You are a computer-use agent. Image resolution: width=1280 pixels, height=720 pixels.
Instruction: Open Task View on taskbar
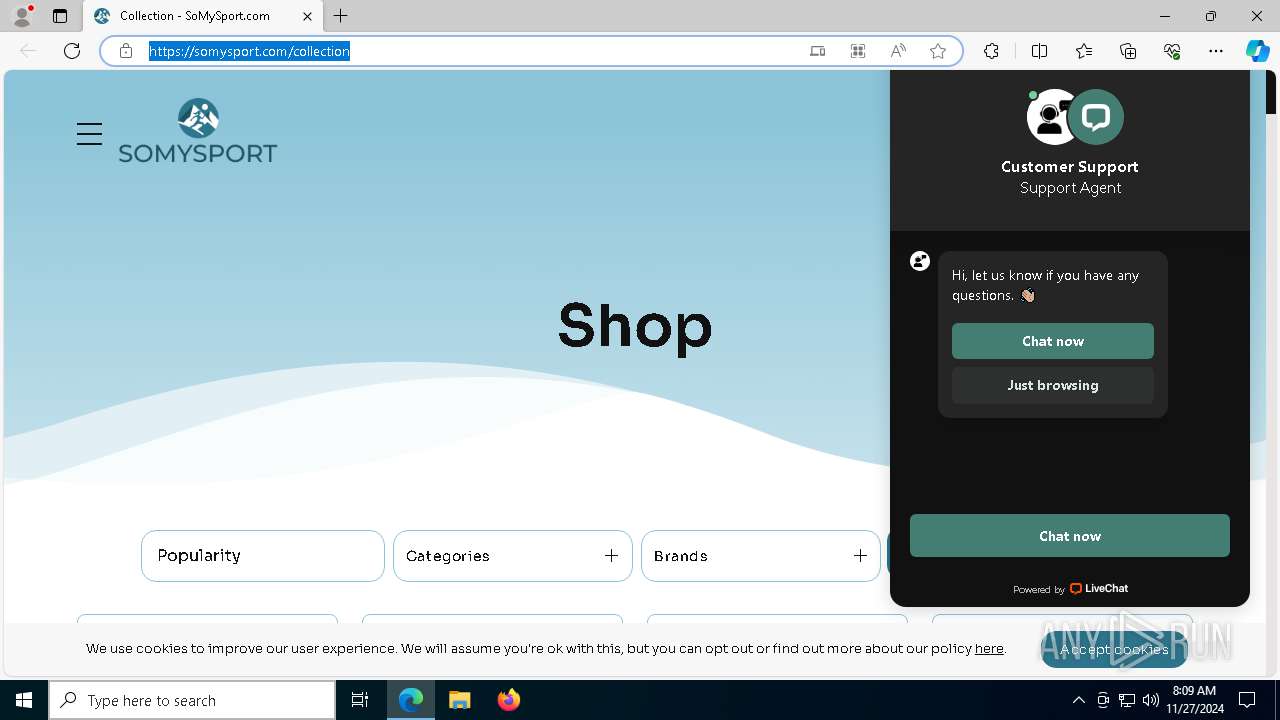pyautogui.click(x=360, y=700)
